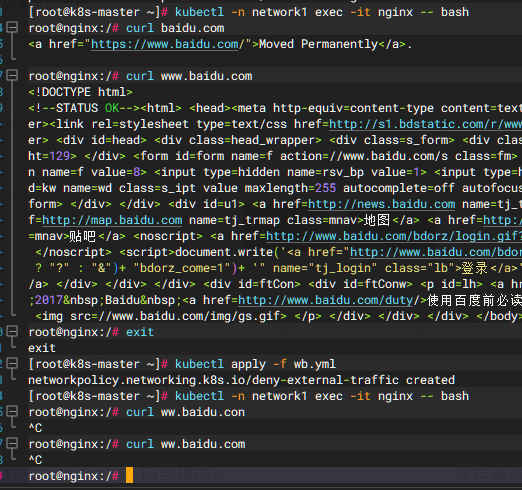
Task: Click 'name=rsv_bp value=1' text
Action: 353,172
